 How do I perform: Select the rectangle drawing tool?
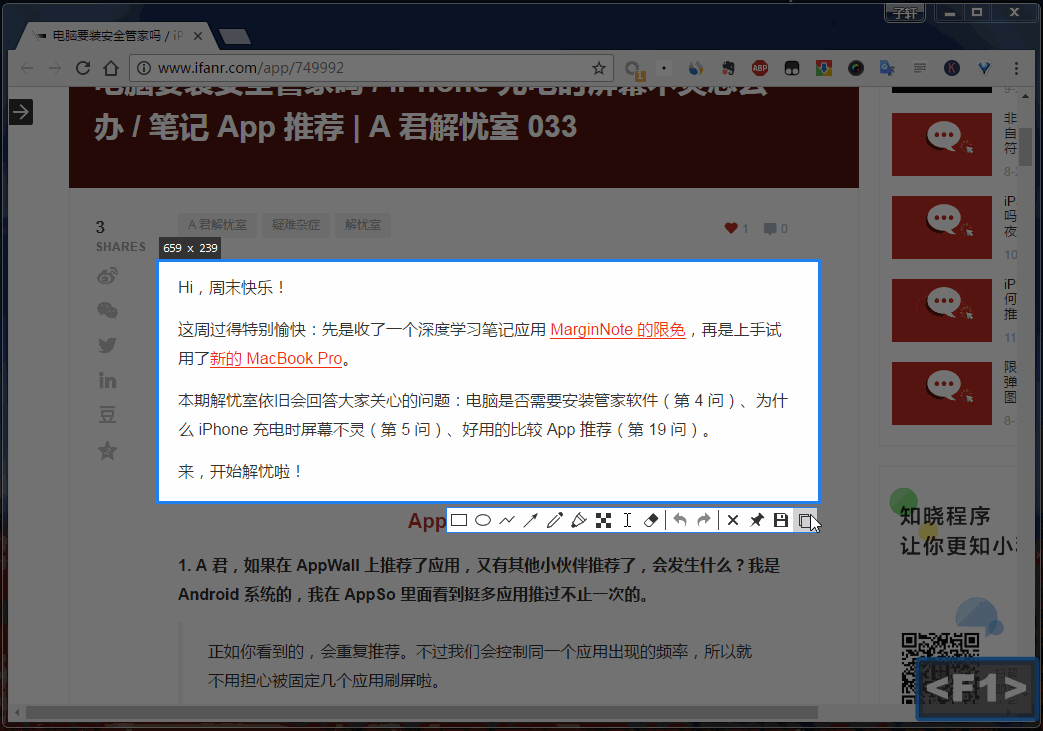(459, 520)
